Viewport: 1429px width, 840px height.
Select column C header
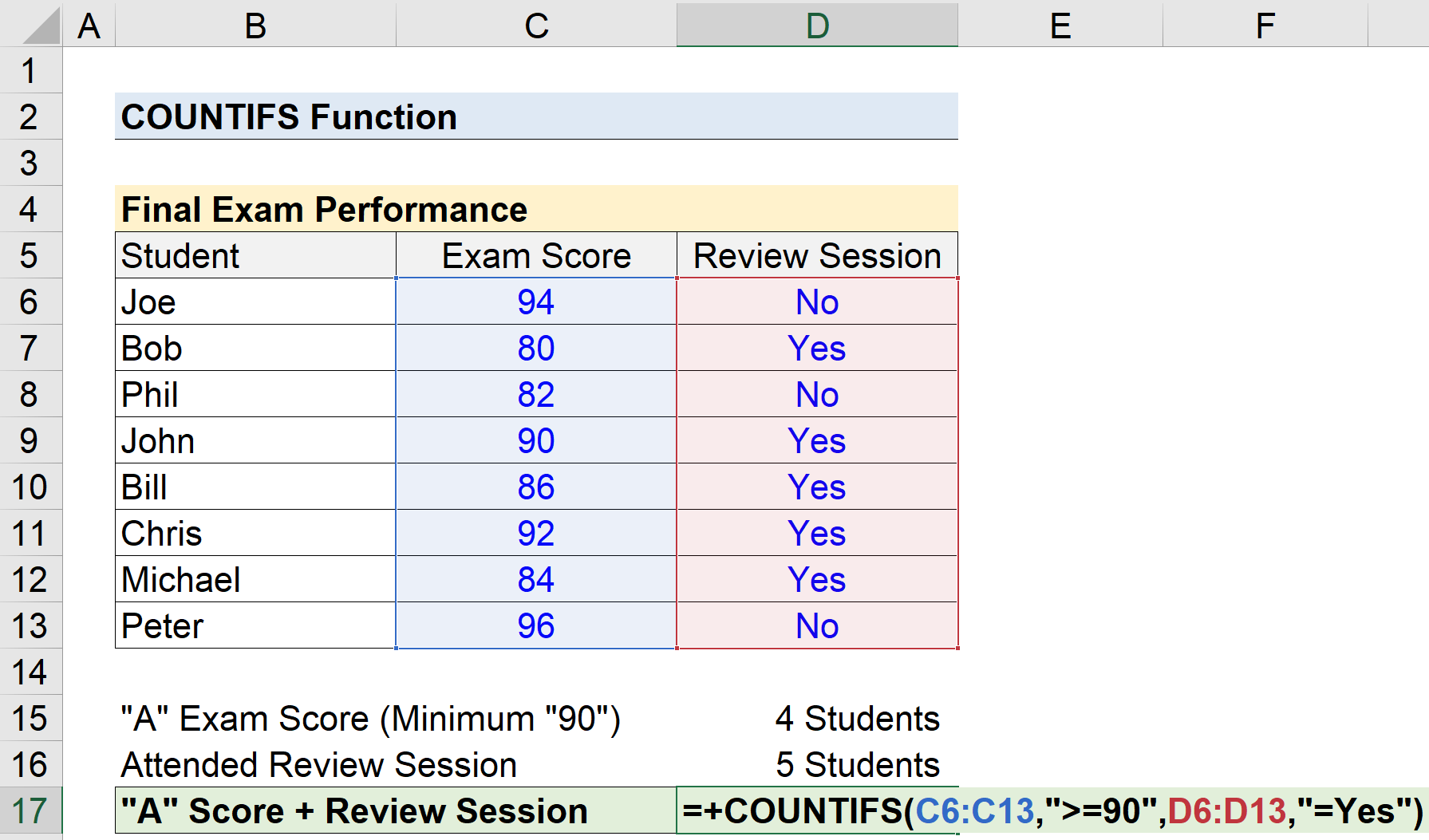click(x=536, y=25)
